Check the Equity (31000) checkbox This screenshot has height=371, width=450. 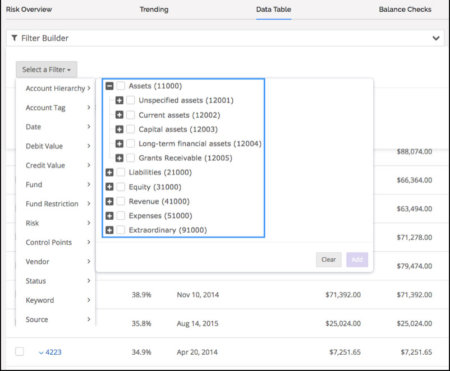pyautogui.click(x=121, y=187)
